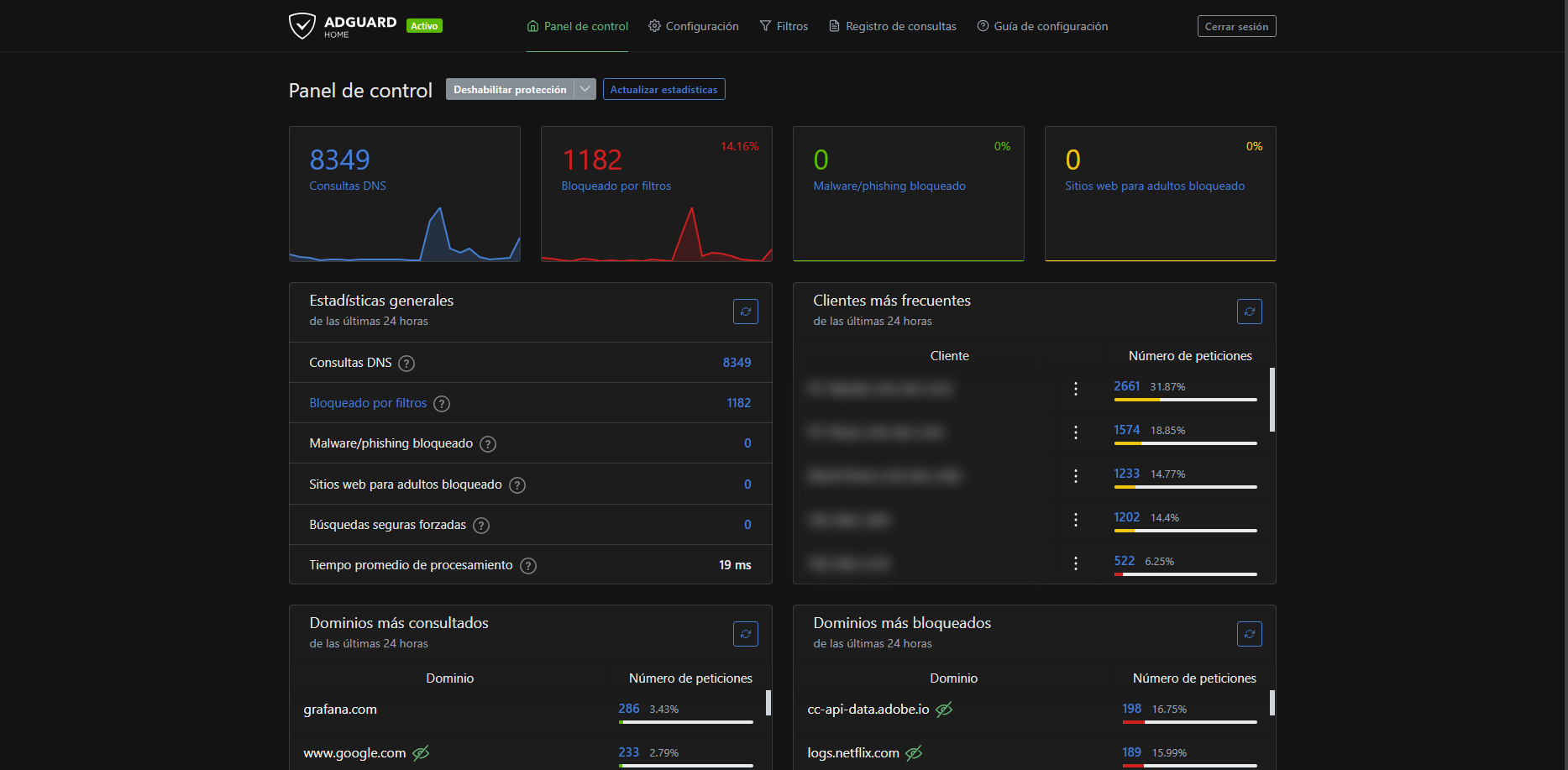This screenshot has width=1568, height=770.
Task: Toggle blocking for www.google.com domain
Action: pos(421,753)
